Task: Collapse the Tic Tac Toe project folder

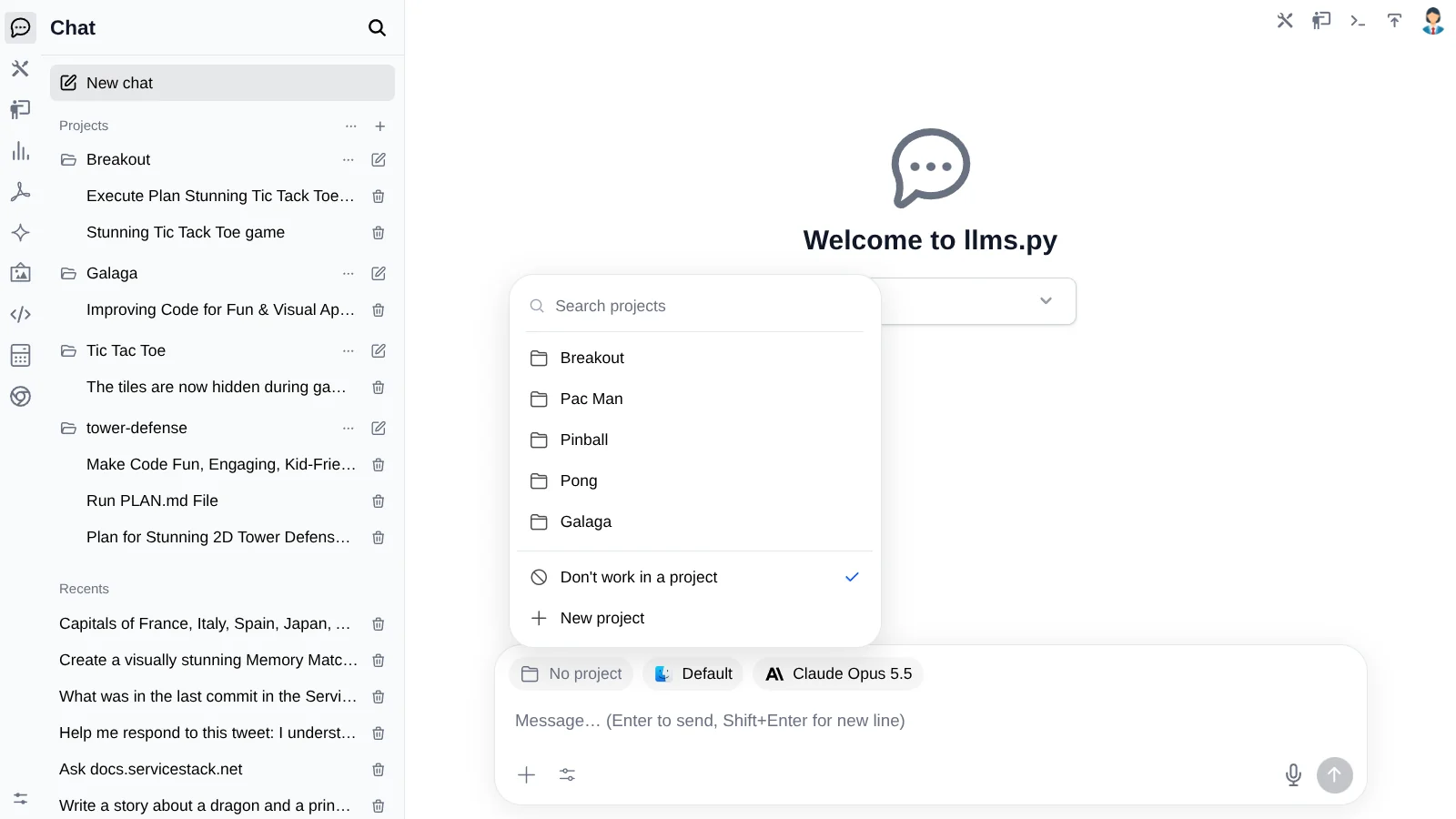Action: pos(68,351)
